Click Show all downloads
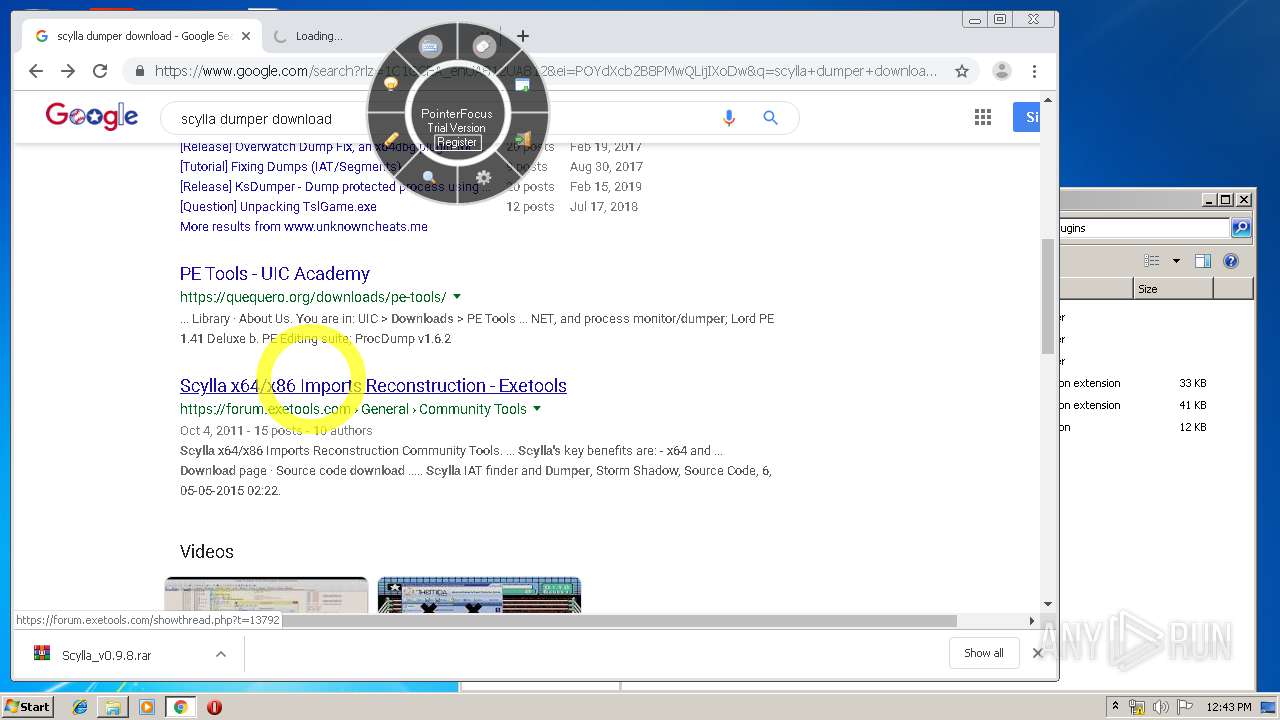The image size is (1280, 720). coord(984,653)
